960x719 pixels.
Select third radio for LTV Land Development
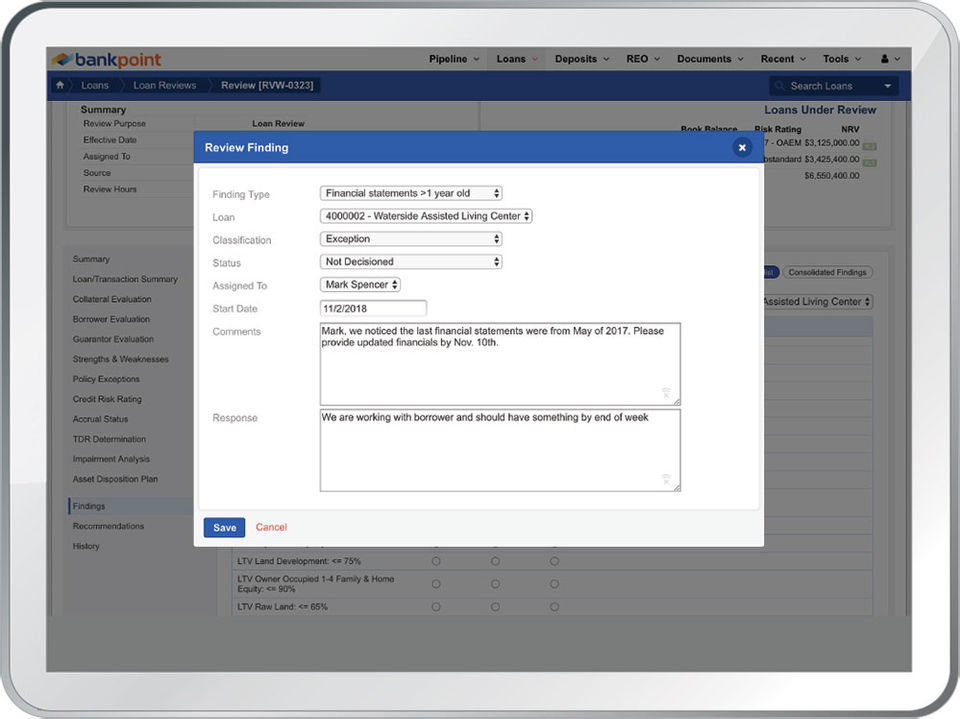(x=554, y=561)
